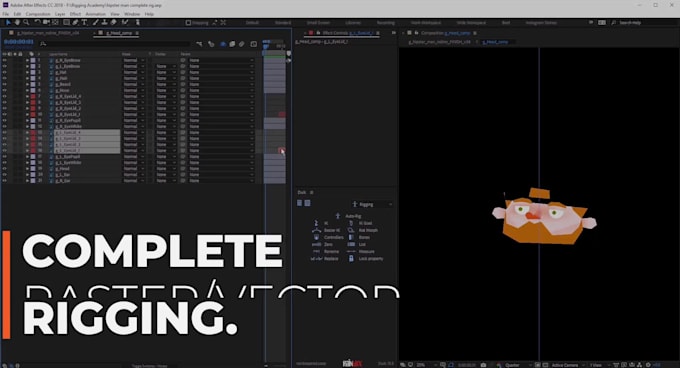The width and height of the screenshot is (680, 368).
Task: Hide the g_R_EyeBrow layer
Action: pyautogui.click(x=5, y=60)
